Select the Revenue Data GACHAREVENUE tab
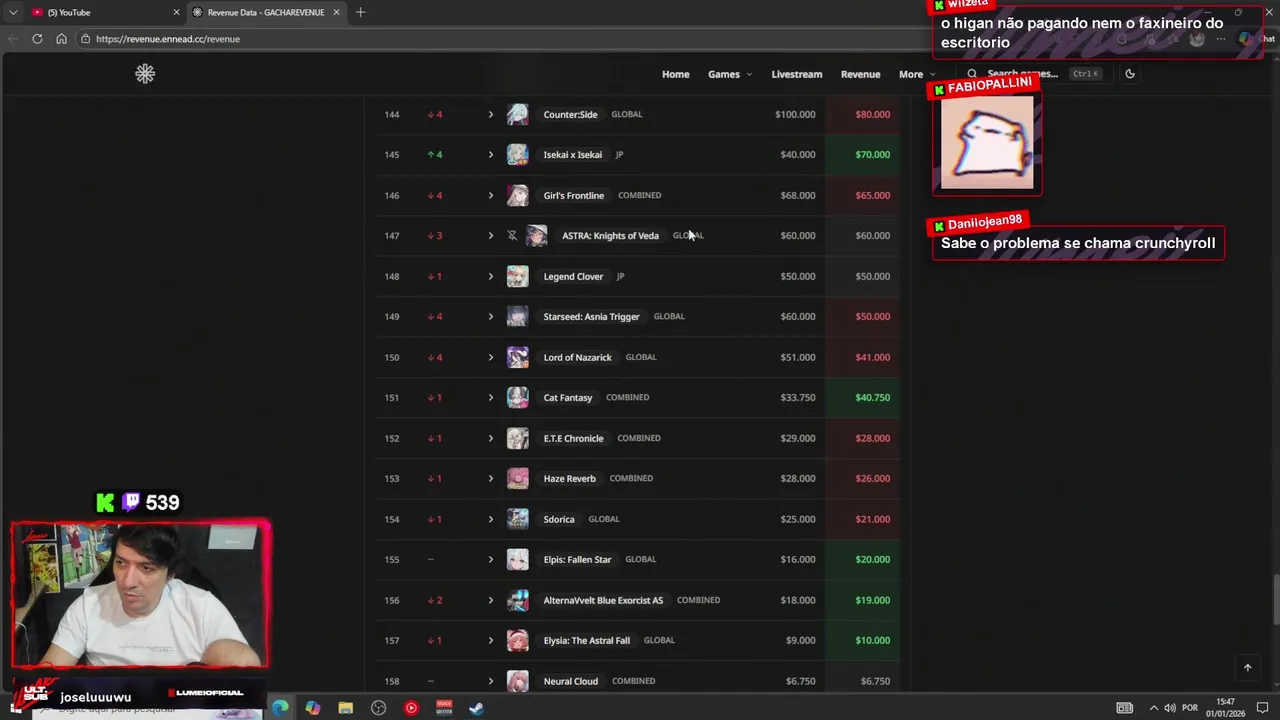 click(266, 12)
